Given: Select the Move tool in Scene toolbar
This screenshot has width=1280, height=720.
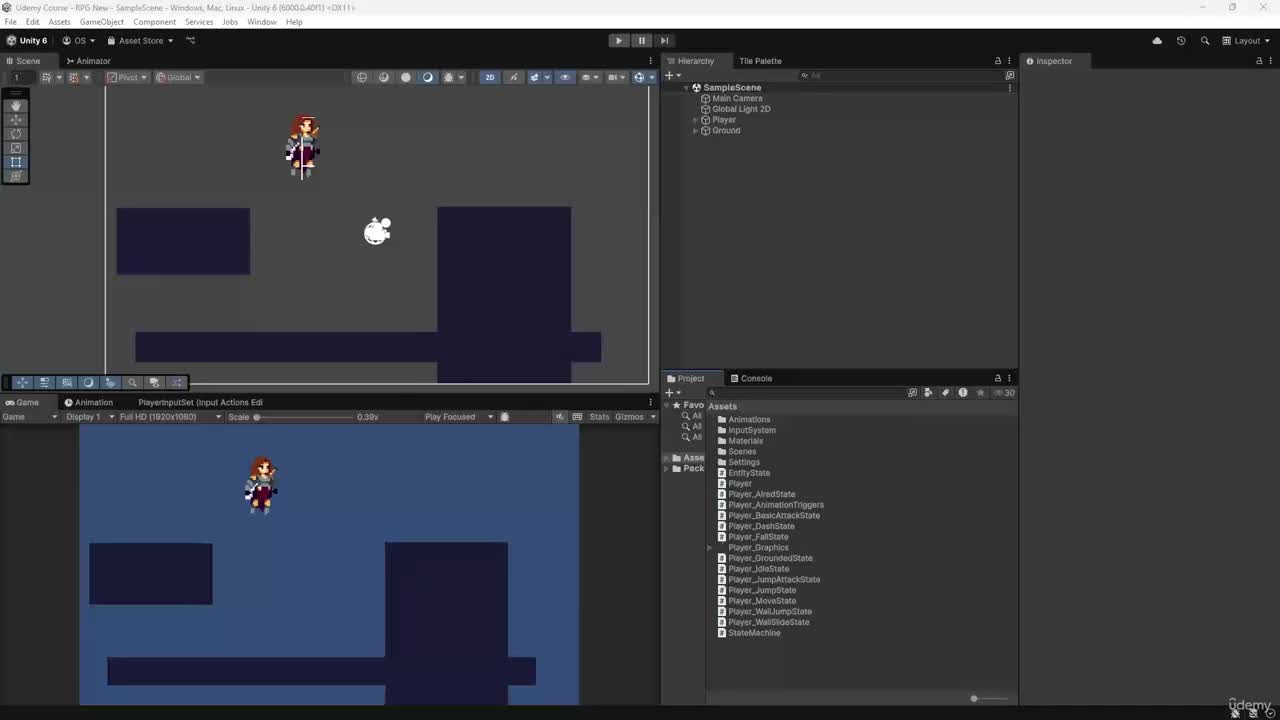Looking at the screenshot, I should pos(16,119).
